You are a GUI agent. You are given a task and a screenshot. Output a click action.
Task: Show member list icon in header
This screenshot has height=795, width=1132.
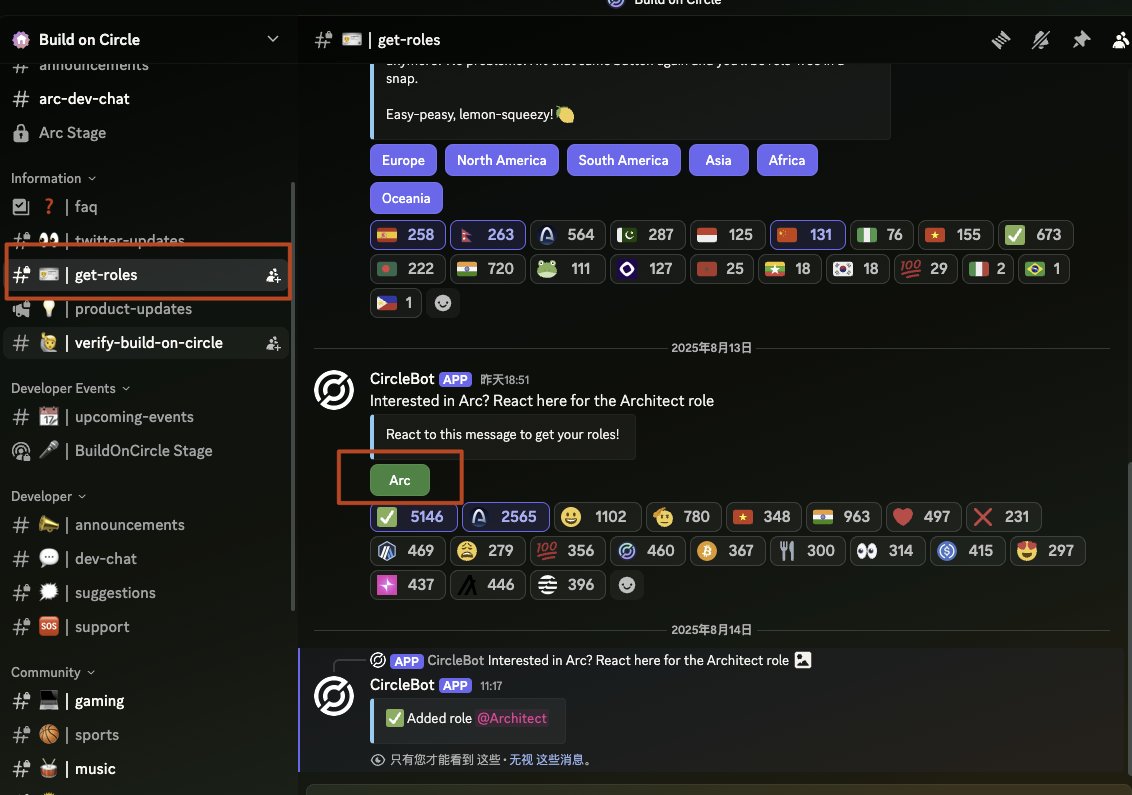click(1120, 40)
